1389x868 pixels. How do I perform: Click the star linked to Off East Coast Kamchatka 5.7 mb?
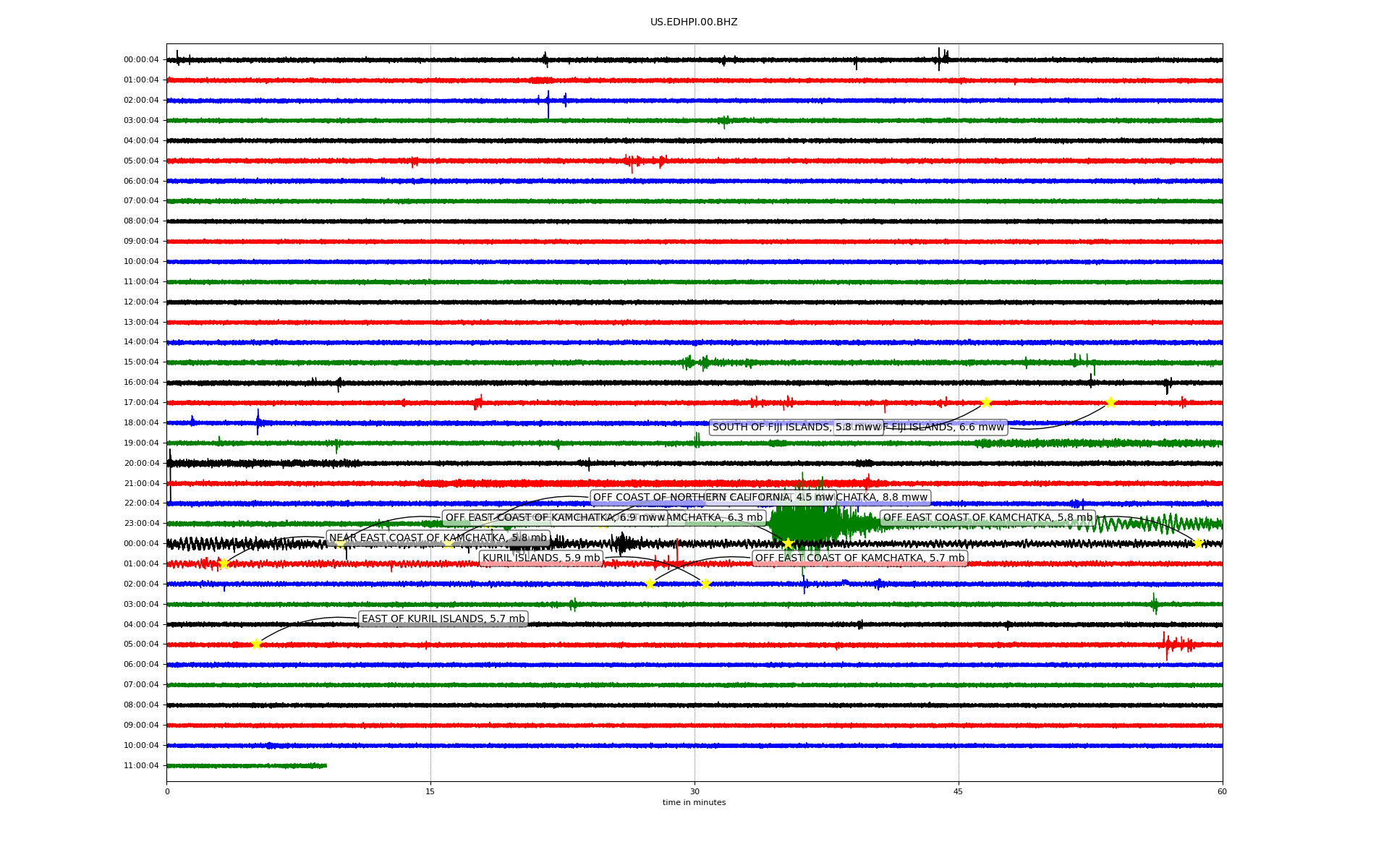(650, 584)
